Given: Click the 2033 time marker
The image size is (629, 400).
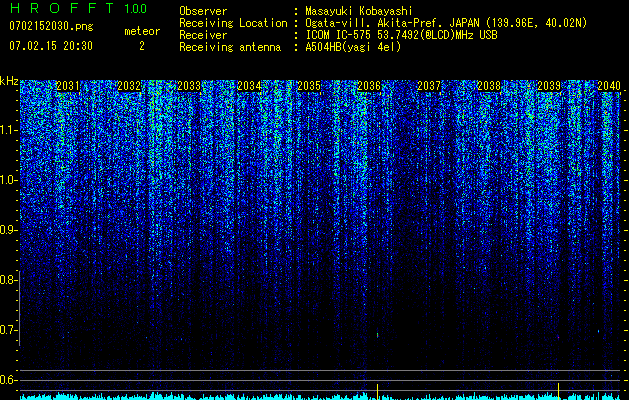Looking at the screenshot, I should [x=189, y=86].
